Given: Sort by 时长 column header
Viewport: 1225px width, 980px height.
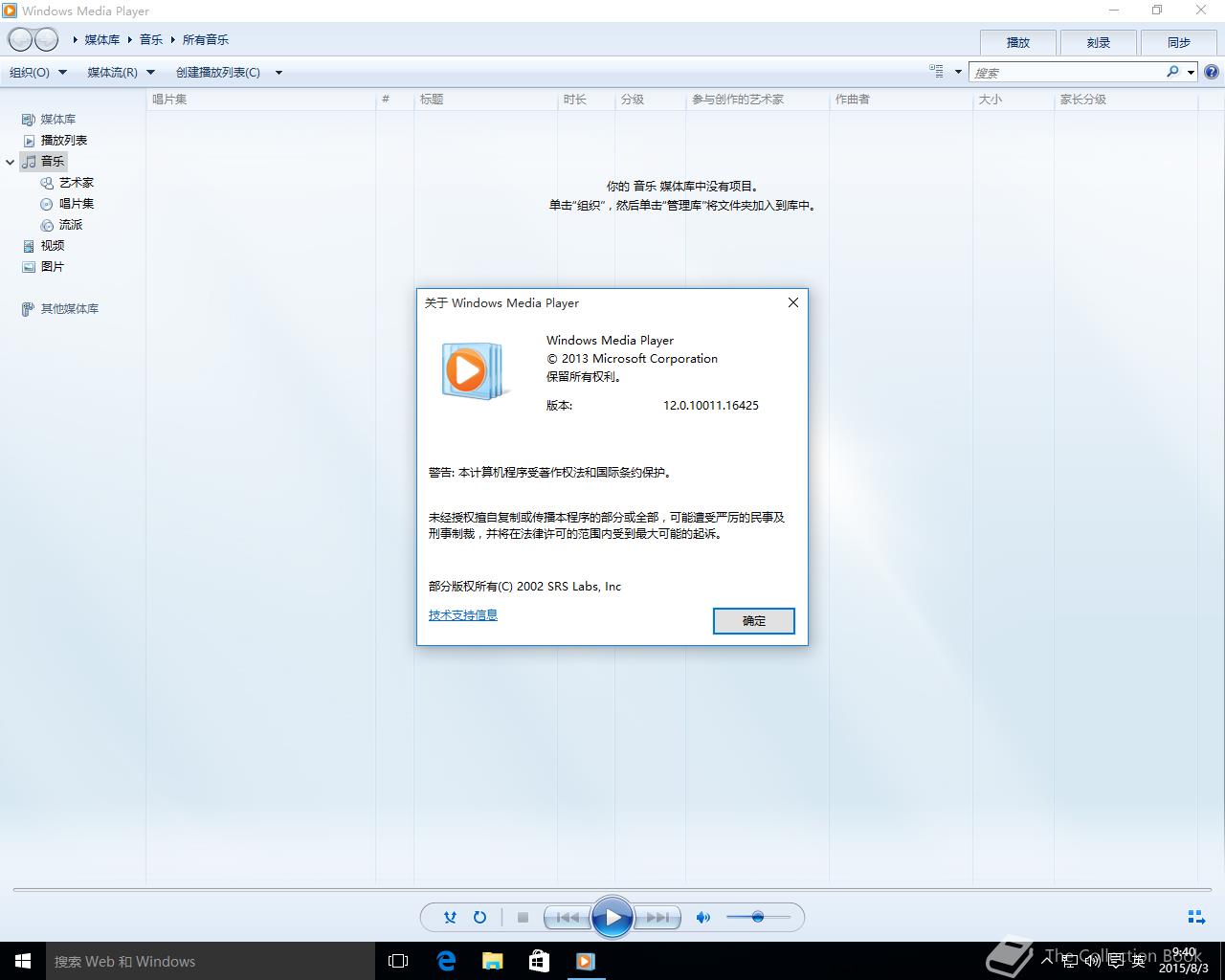Looking at the screenshot, I should (586, 100).
